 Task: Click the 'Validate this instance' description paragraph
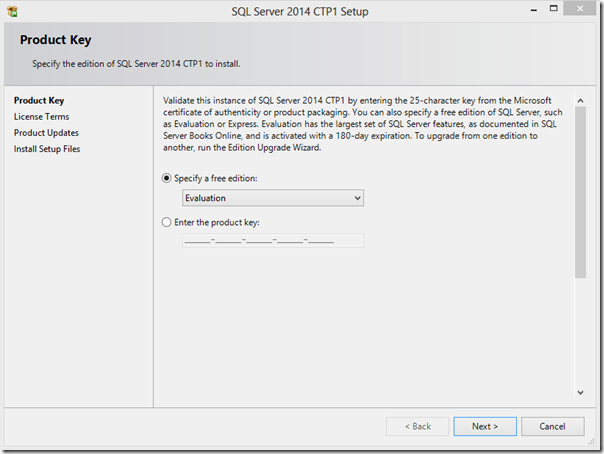click(x=362, y=124)
